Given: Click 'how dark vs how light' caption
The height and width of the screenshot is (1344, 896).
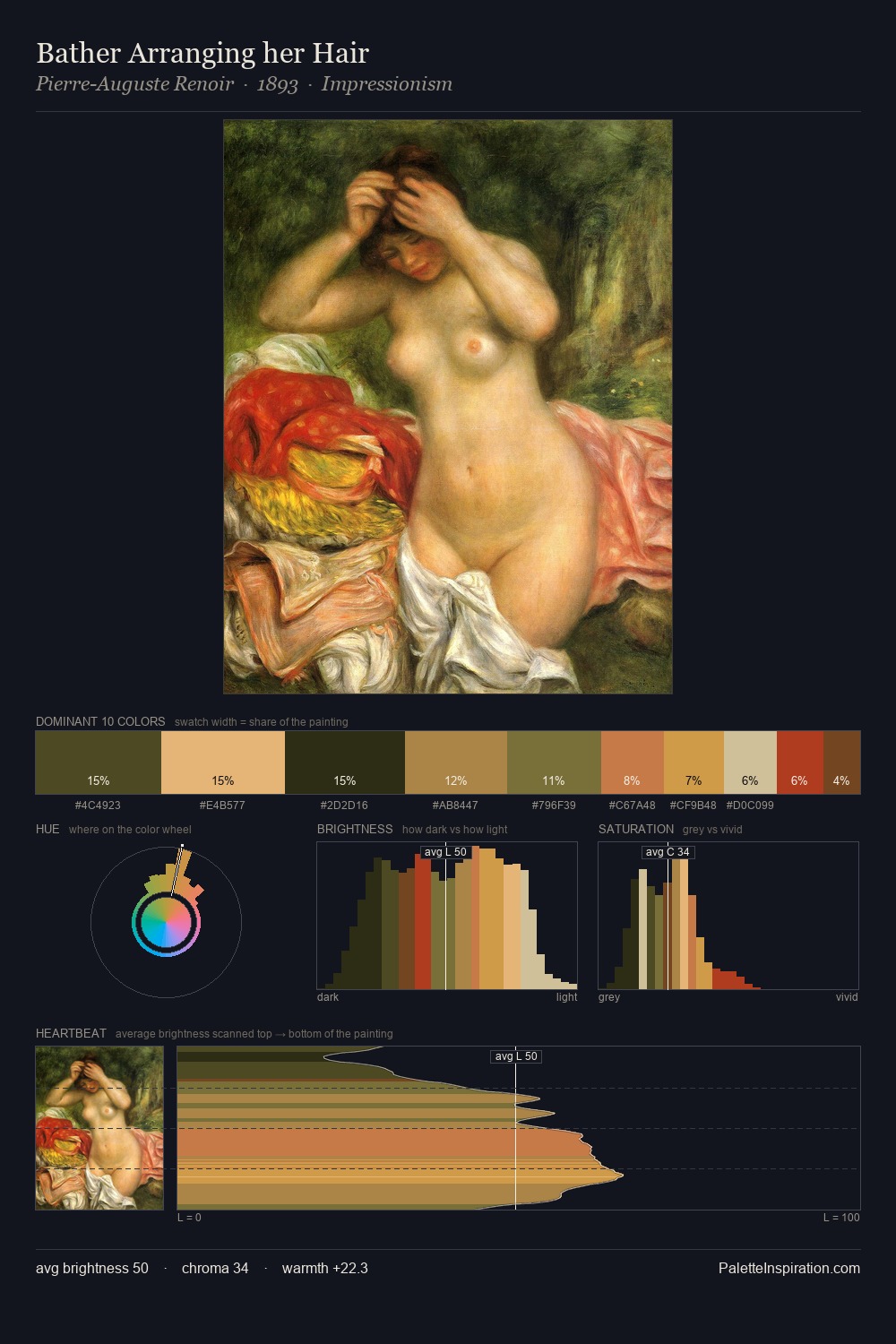Looking at the screenshot, I should tap(455, 830).
